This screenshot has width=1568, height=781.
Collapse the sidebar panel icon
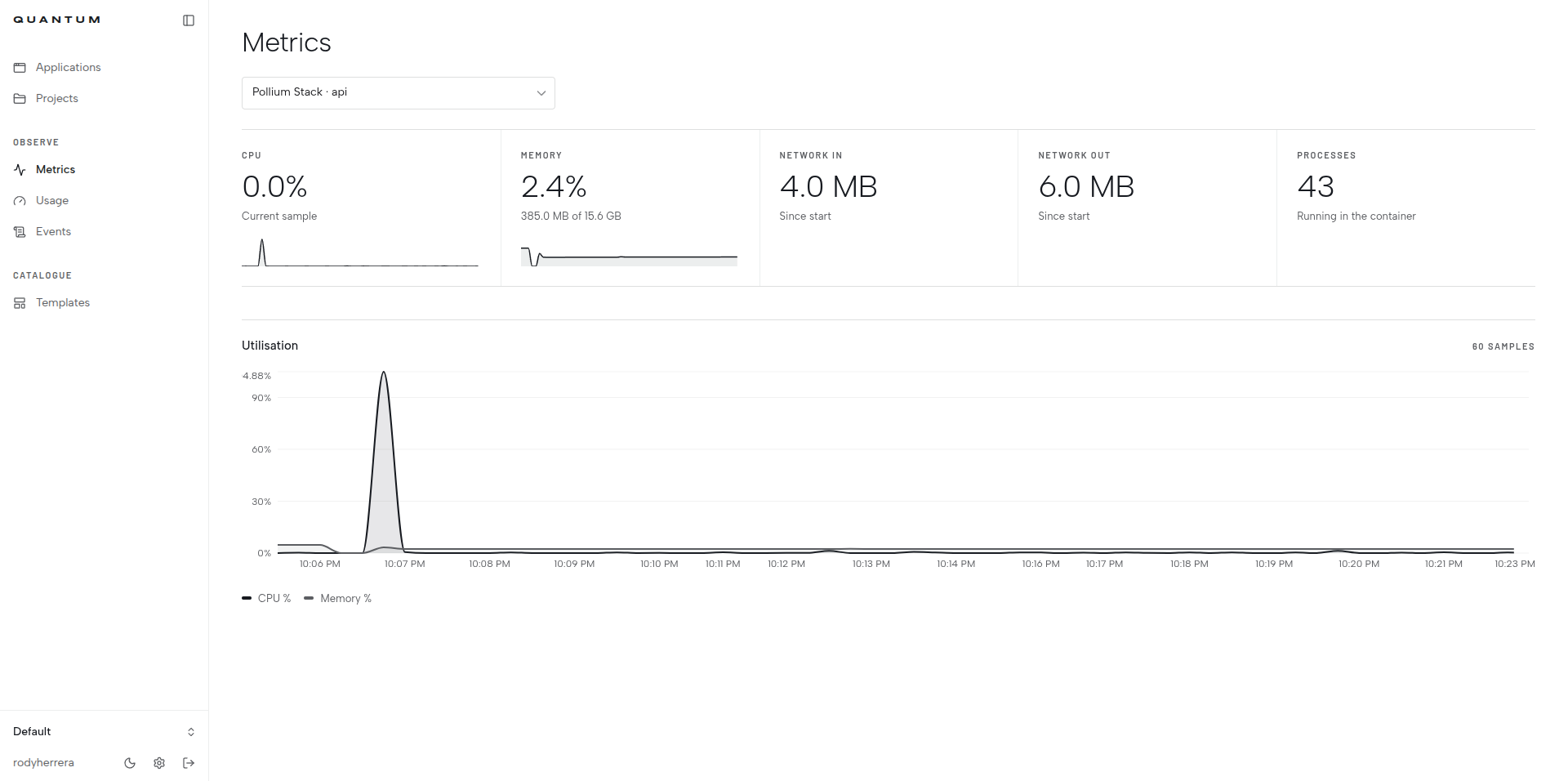click(189, 20)
